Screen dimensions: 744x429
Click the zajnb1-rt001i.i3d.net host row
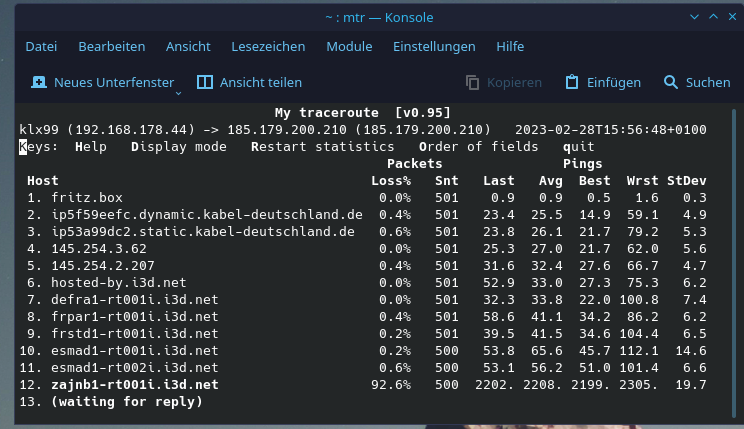135,385
